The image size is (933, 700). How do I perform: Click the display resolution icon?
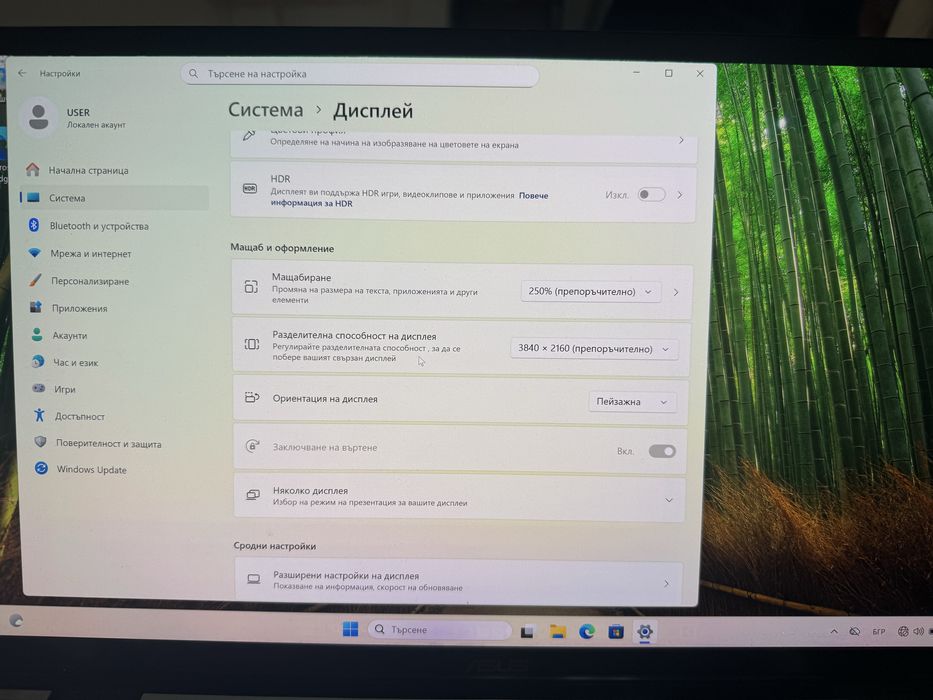coord(252,344)
